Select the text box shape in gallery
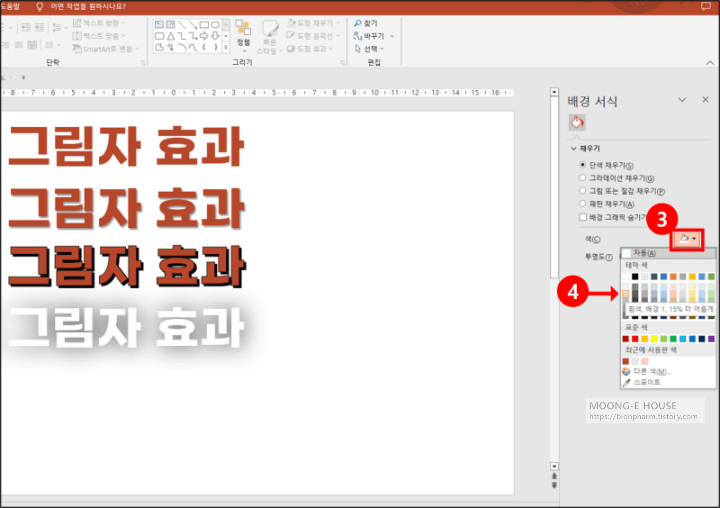This screenshot has height=508, width=720. (159, 24)
